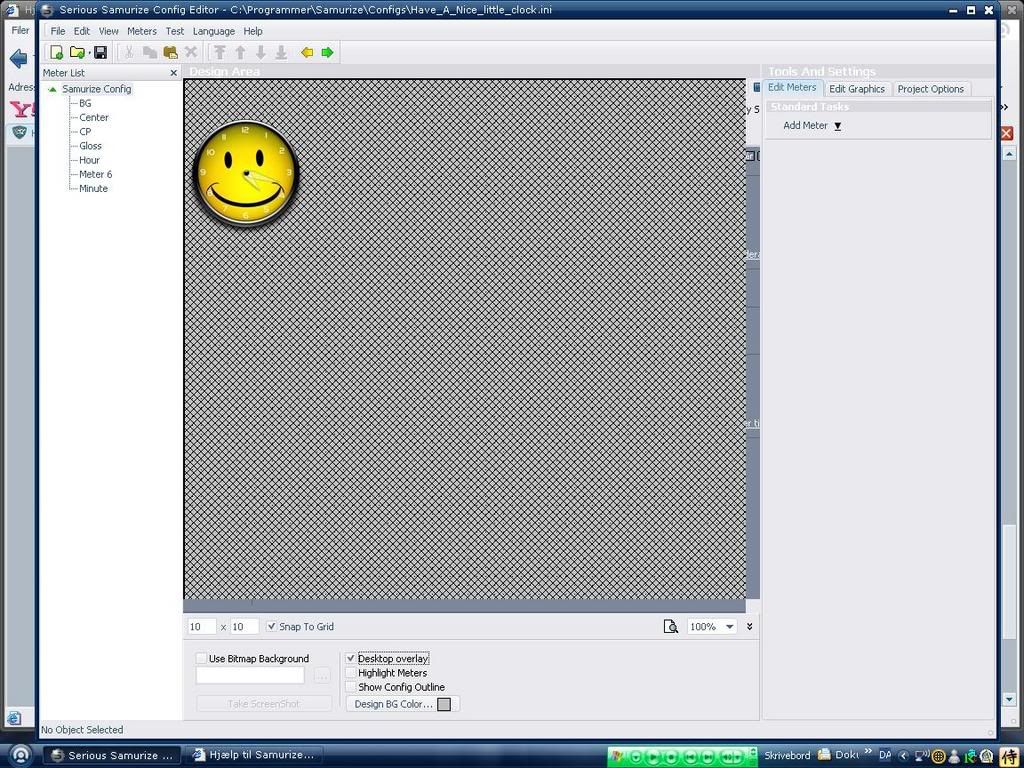This screenshot has height=768, width=1024.
Task: Open the Add Meter dropdown arrow
Action: [837, 126]
